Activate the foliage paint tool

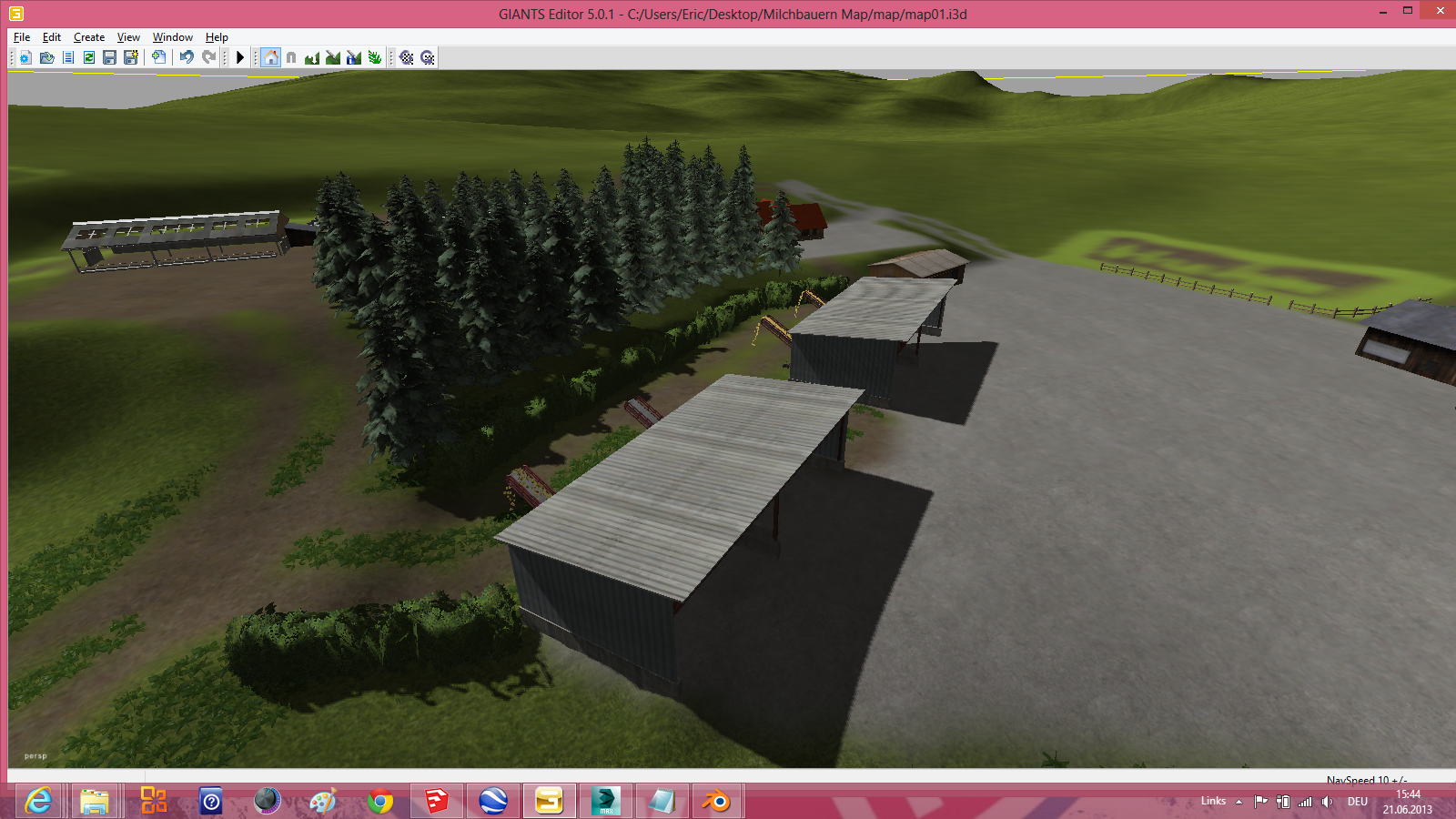[x=374, y=57]
